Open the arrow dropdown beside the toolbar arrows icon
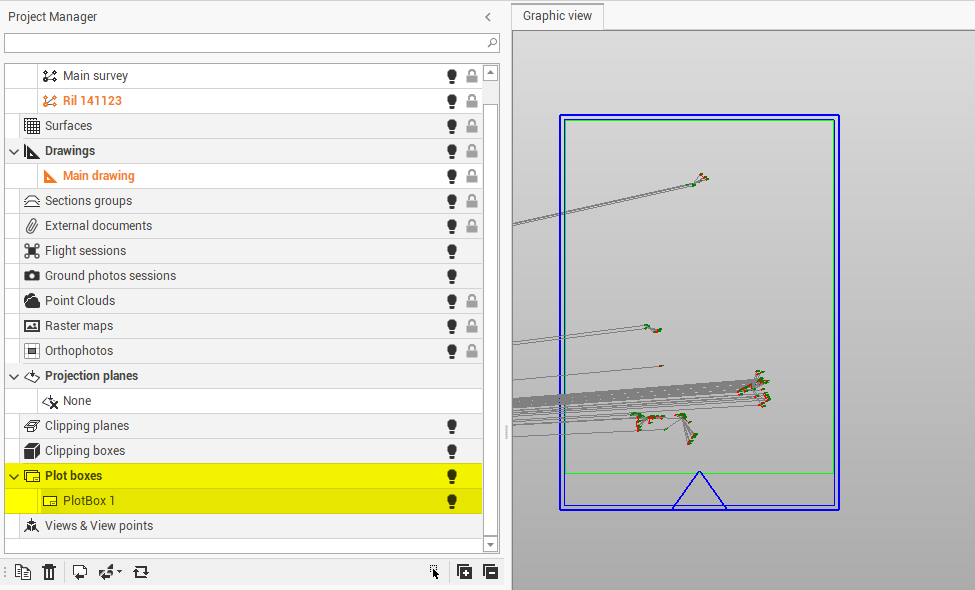 pyautogui.click(x=119, y=572)
